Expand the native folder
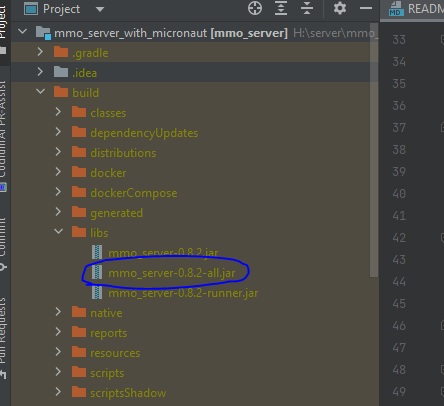The width and height of the screenshot is (444, 406). (58, 312)
